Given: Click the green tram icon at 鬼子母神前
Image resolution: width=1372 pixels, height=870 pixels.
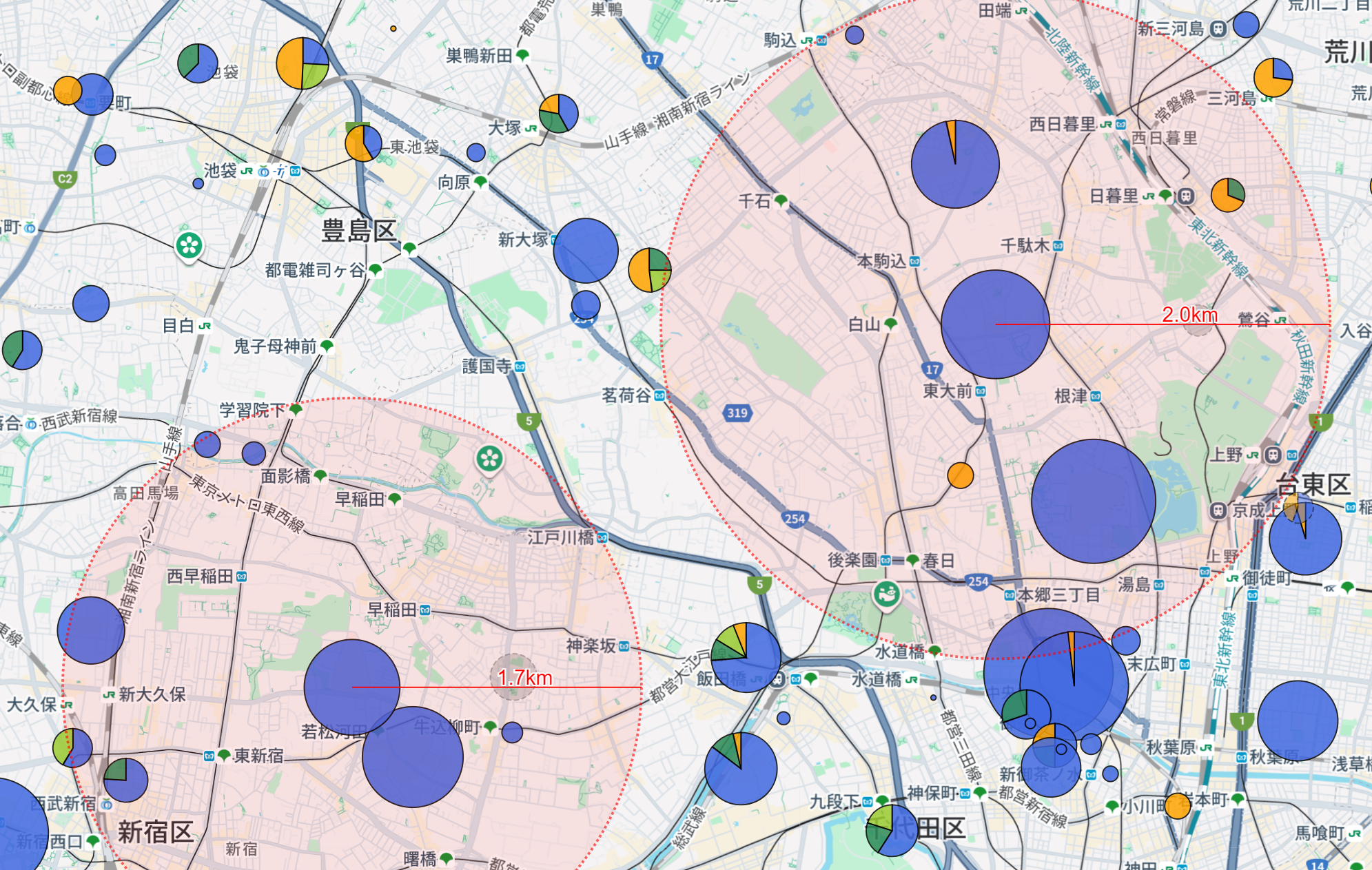Looking at the screenshot, I should (327, 345).
